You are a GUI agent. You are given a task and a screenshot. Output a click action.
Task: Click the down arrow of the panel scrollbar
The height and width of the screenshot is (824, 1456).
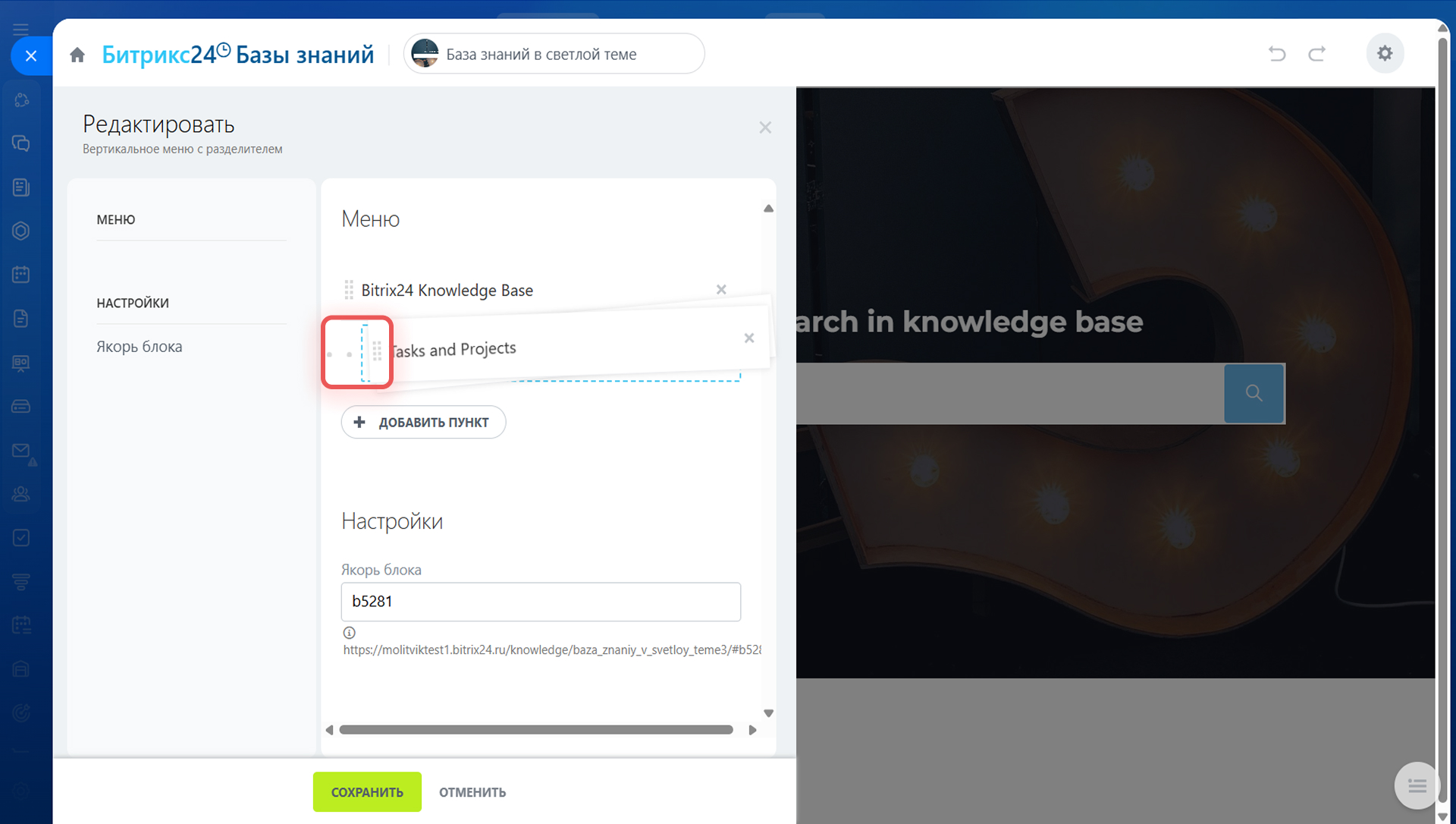tap(768, 713)
